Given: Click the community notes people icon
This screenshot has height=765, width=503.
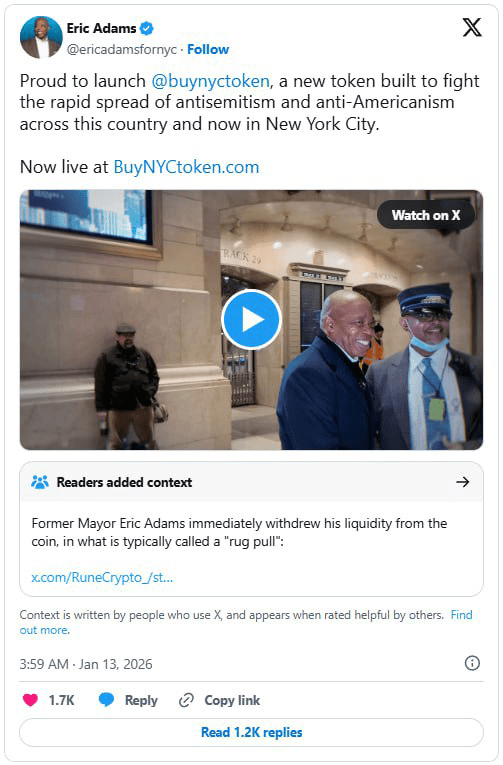Looking at the screenshot, I should [40, 482].
